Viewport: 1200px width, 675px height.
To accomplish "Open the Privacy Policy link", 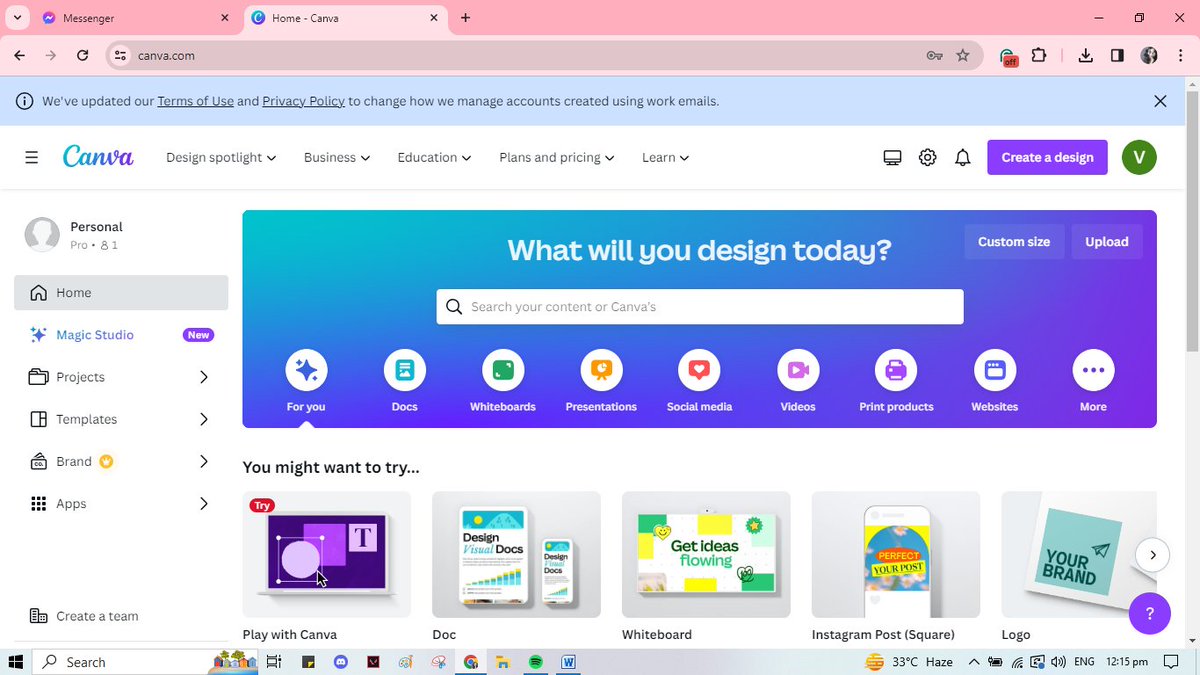I will (x=303, y=101).
